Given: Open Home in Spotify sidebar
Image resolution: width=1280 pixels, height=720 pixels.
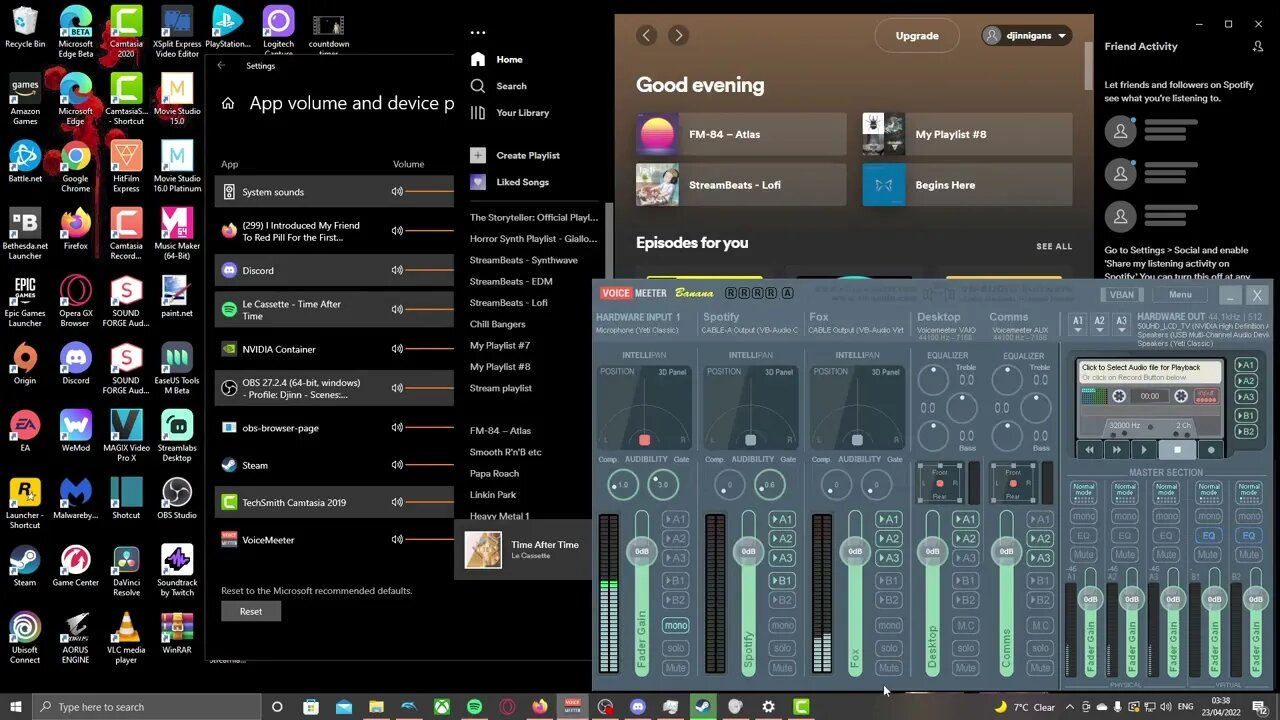Looking at the screenshot, I should click(510, 59).
